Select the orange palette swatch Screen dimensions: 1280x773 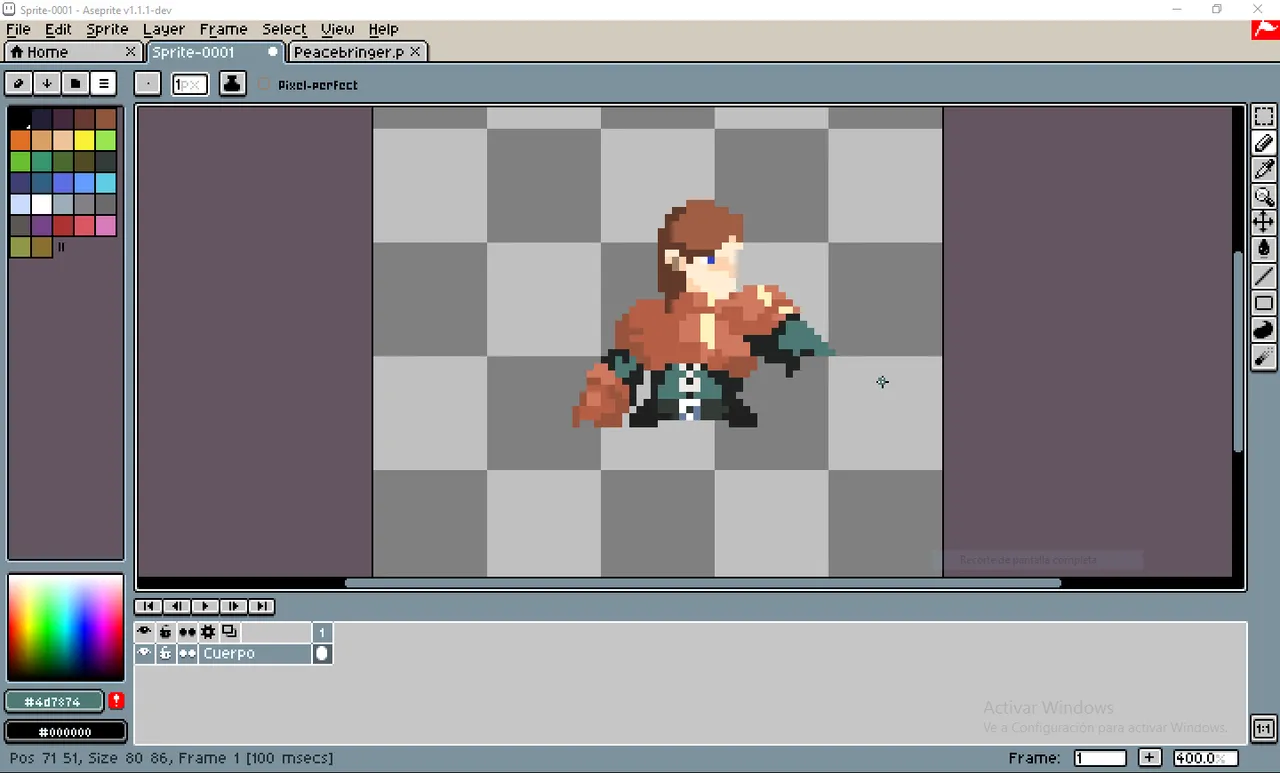coord(20,140)
